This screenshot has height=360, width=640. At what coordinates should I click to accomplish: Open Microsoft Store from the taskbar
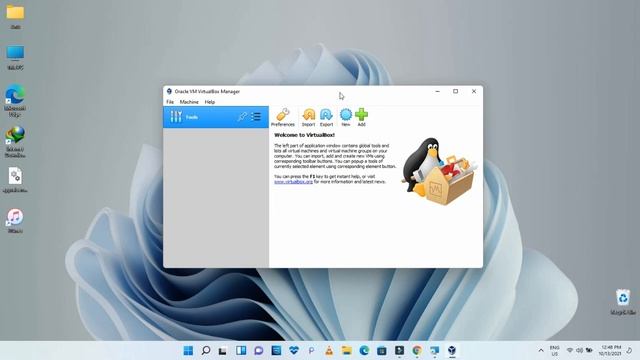click(x=382, y=350)
